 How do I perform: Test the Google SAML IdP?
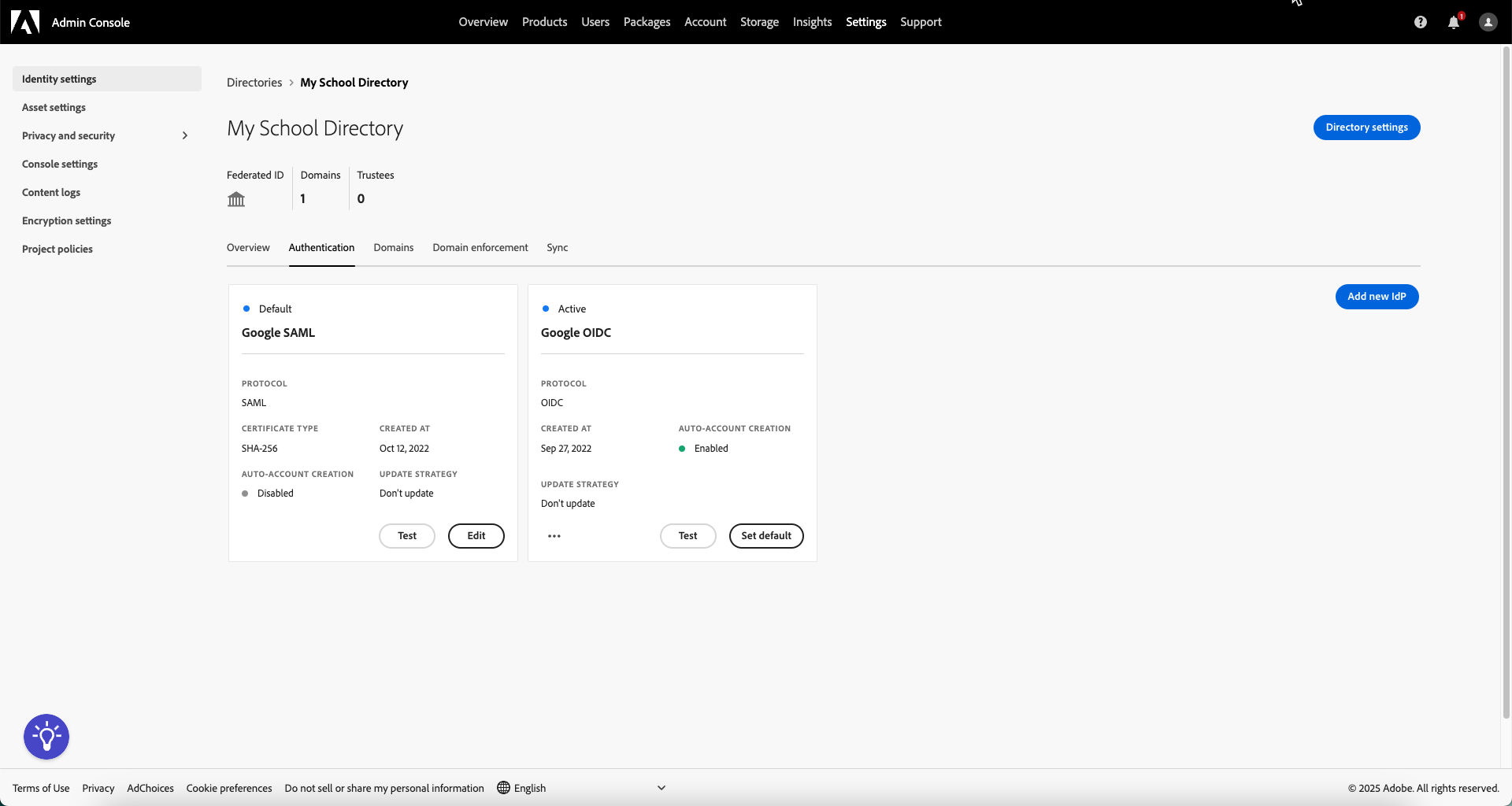(407, 536)
